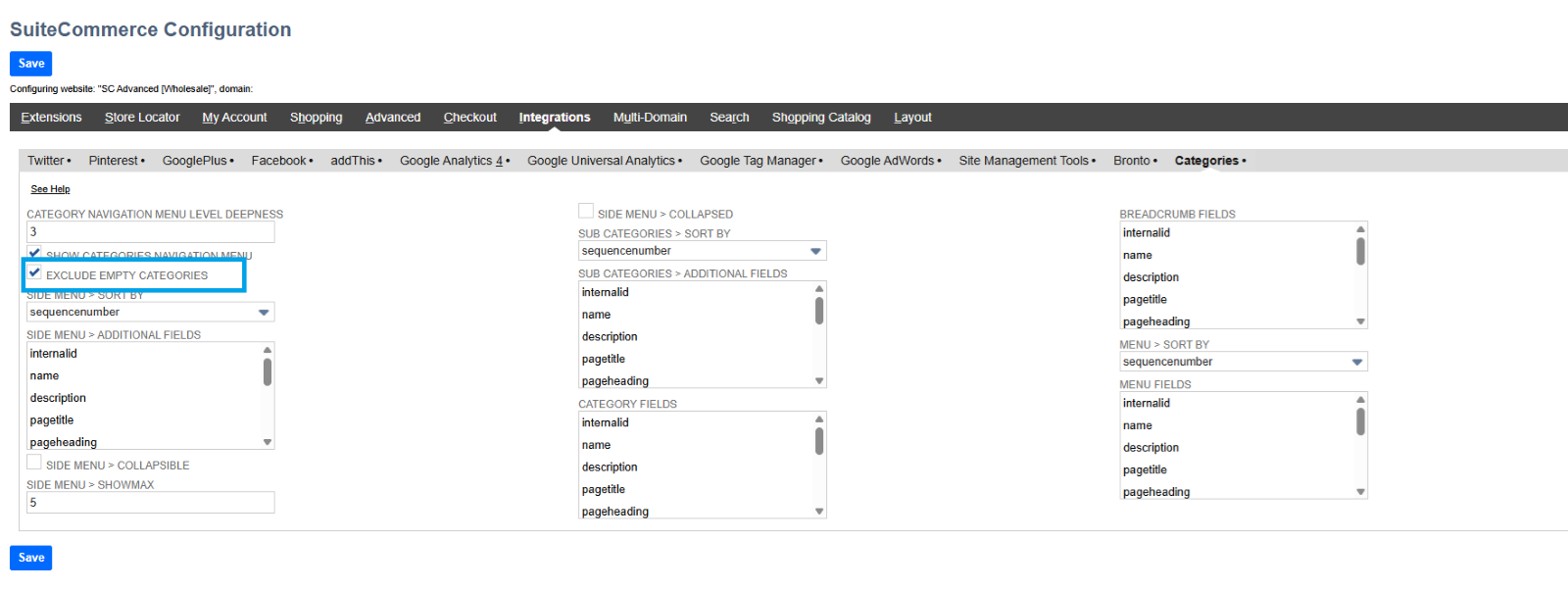The width and height of the screenshot is (1568, 590).
Task: Open the Advanced tab
Action: point(393,118)
